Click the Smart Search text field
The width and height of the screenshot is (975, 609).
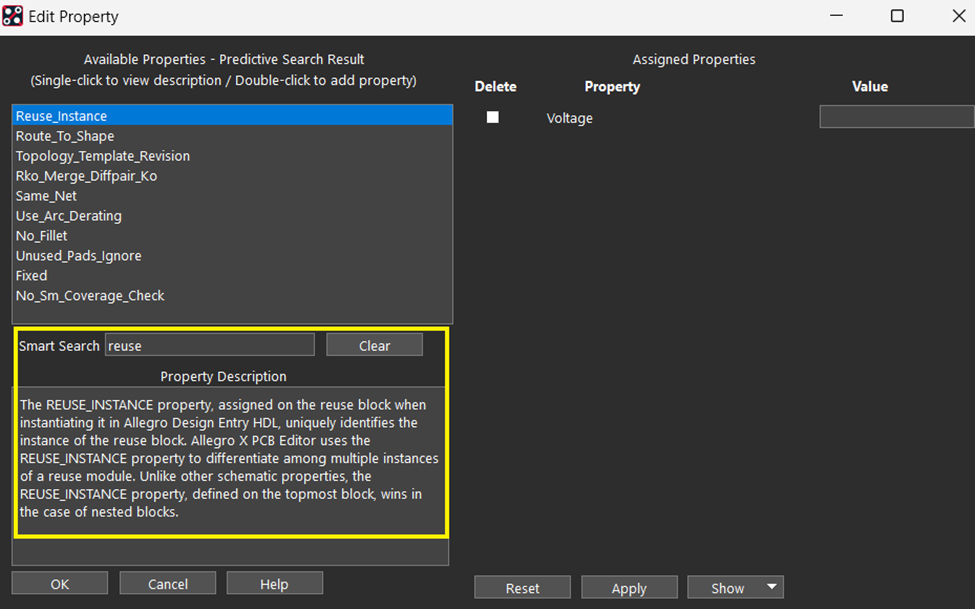point(209,345)
